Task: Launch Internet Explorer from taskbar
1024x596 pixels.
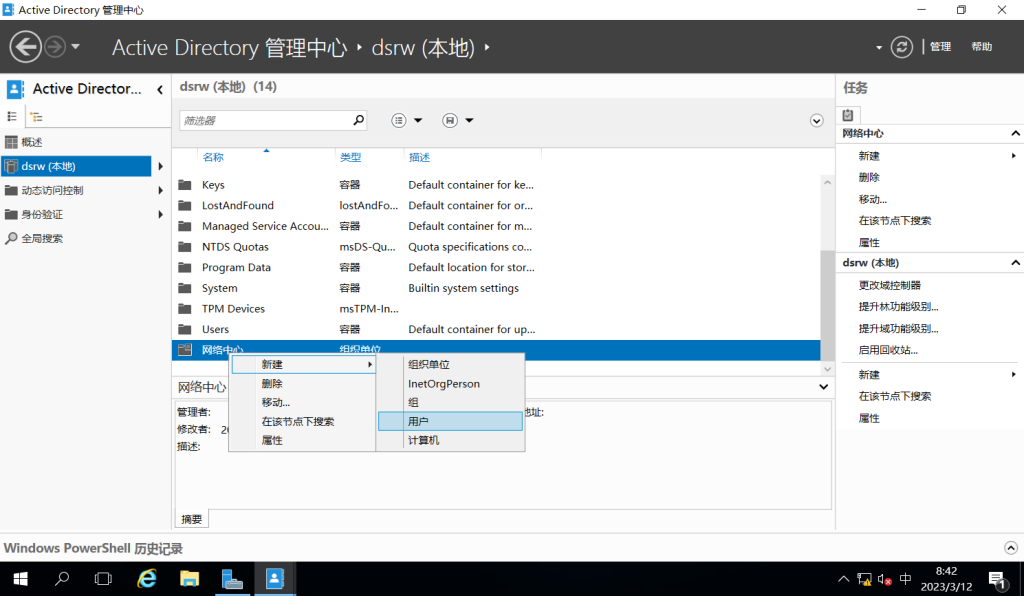Action: pos(147,579)
